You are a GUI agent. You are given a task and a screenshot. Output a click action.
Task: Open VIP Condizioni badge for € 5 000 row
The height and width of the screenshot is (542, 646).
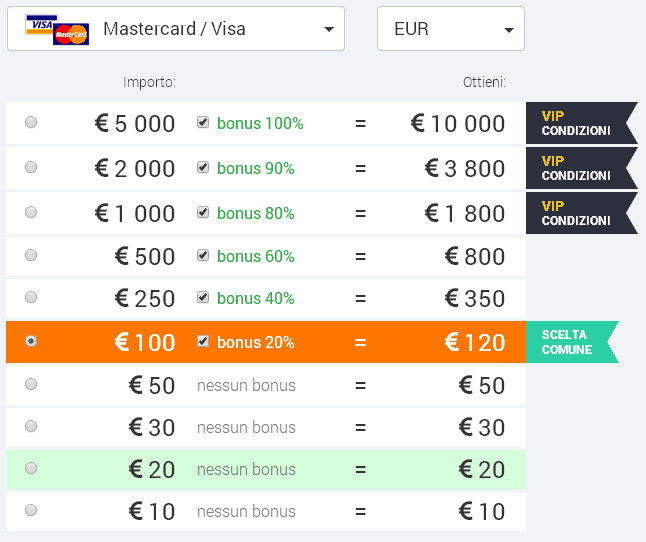point(582,123)
